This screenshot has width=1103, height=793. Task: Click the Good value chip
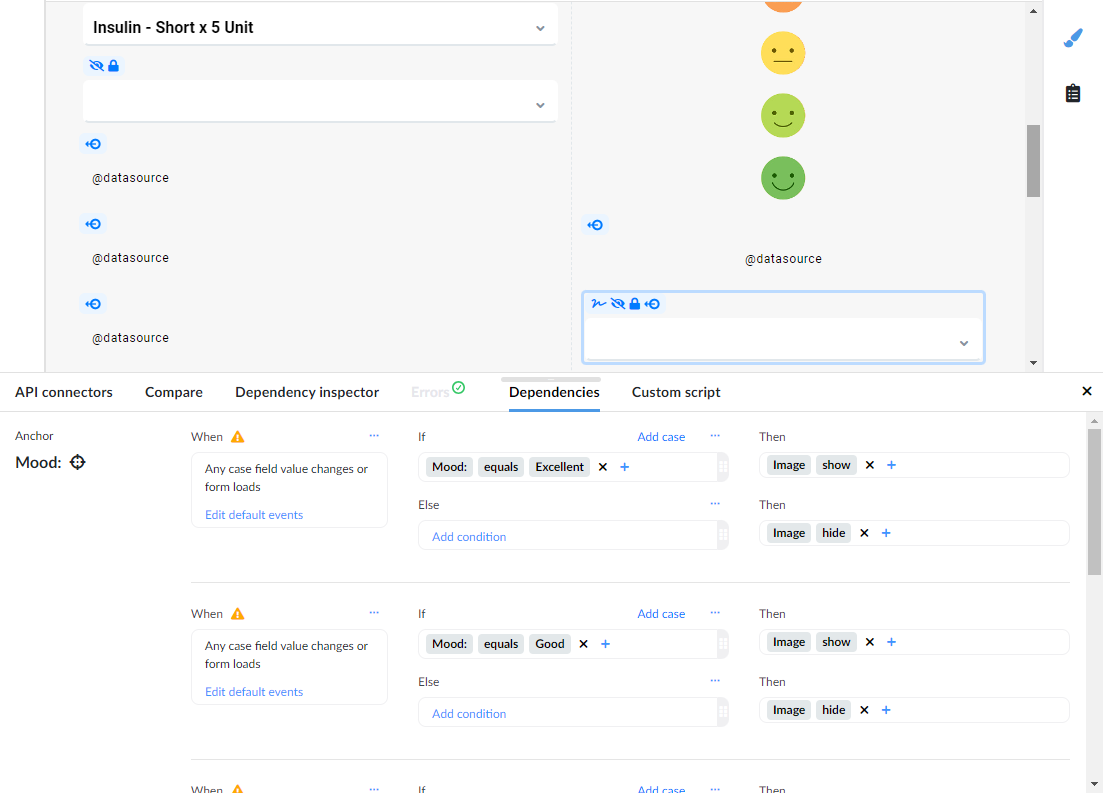(549, 645)
